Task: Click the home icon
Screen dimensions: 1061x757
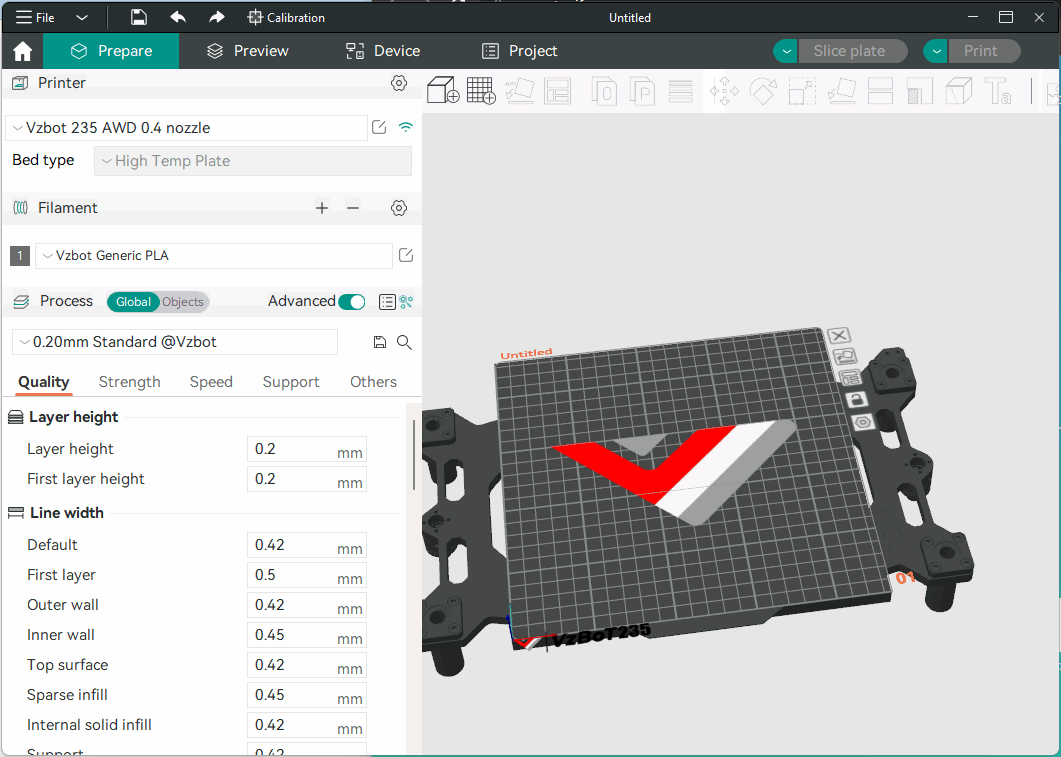Action: 22,51
